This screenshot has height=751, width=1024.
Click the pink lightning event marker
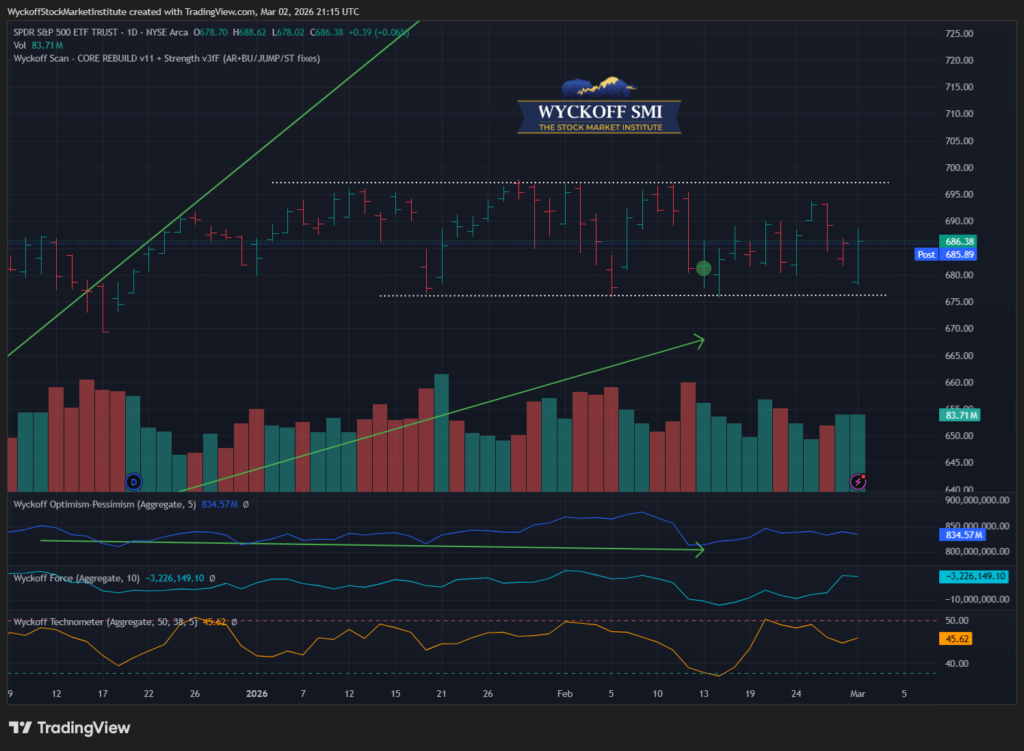[858, 481]
